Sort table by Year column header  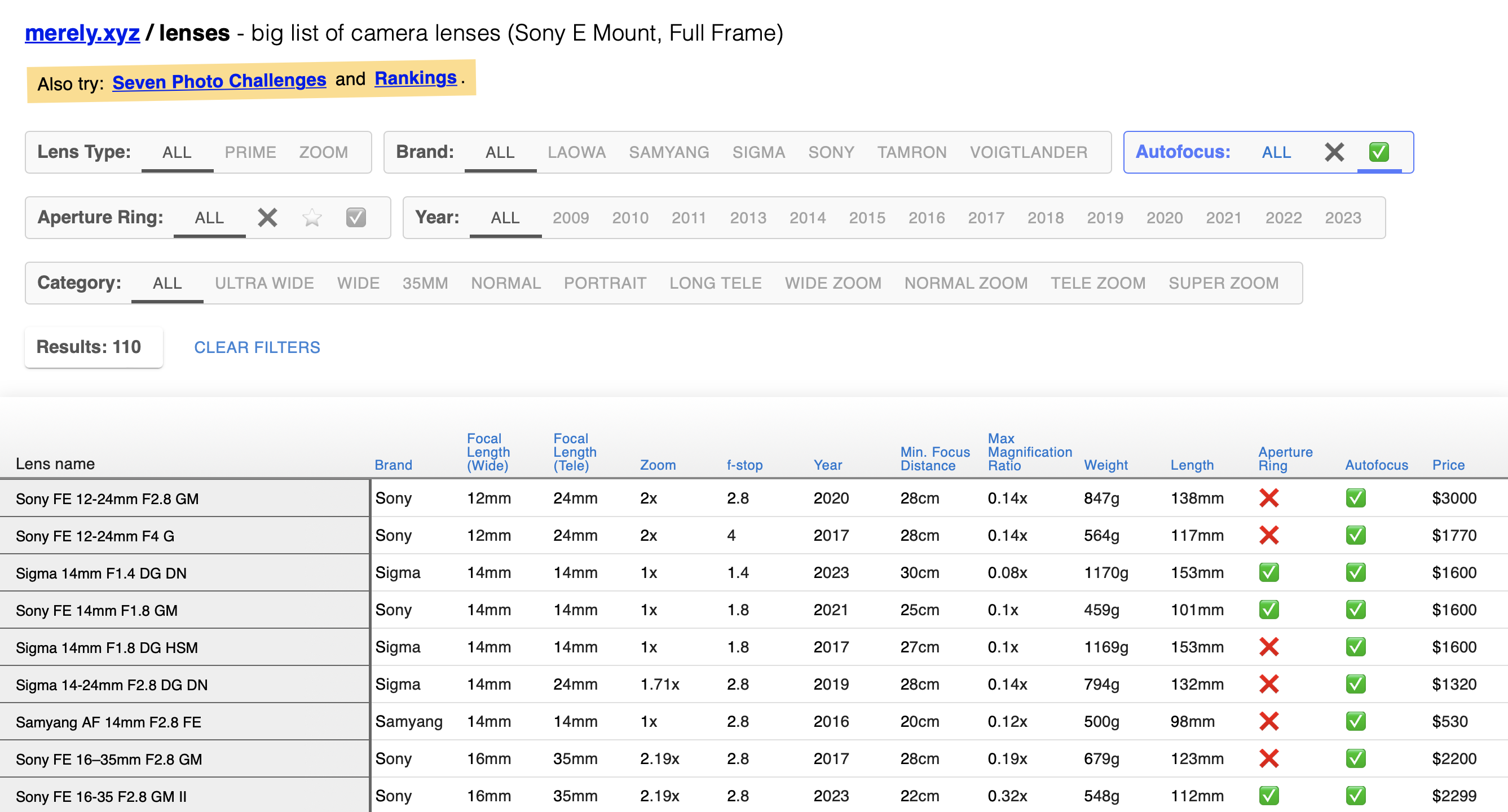[828, 465]
